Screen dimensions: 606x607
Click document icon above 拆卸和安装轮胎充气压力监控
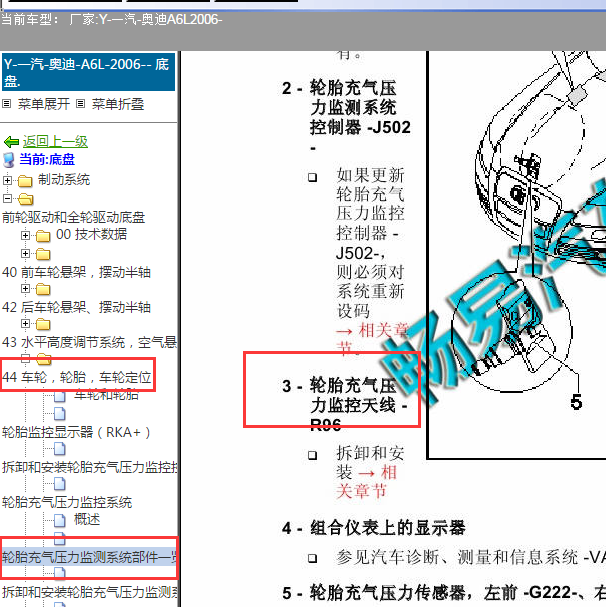tap(60, 449)
